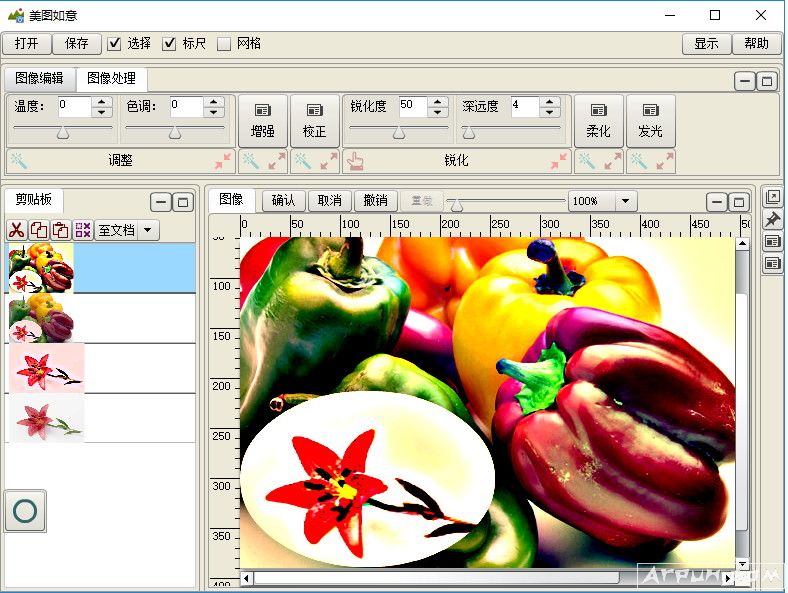788x593 pixels.
Task: Apply the 发光 (Glow) effect
Action: [650, 121]
